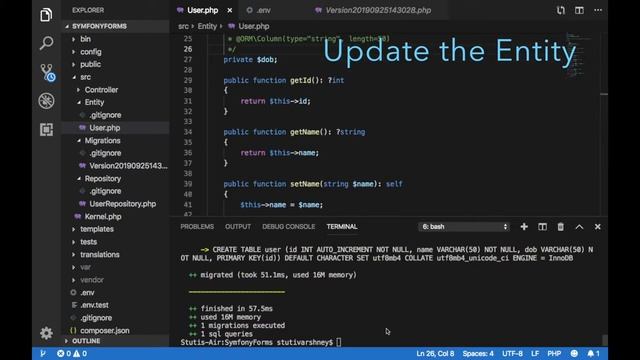The image size is (640, 360).
Task: Open the Manage gear at sidebar bottom
Action: coord(46,333)
